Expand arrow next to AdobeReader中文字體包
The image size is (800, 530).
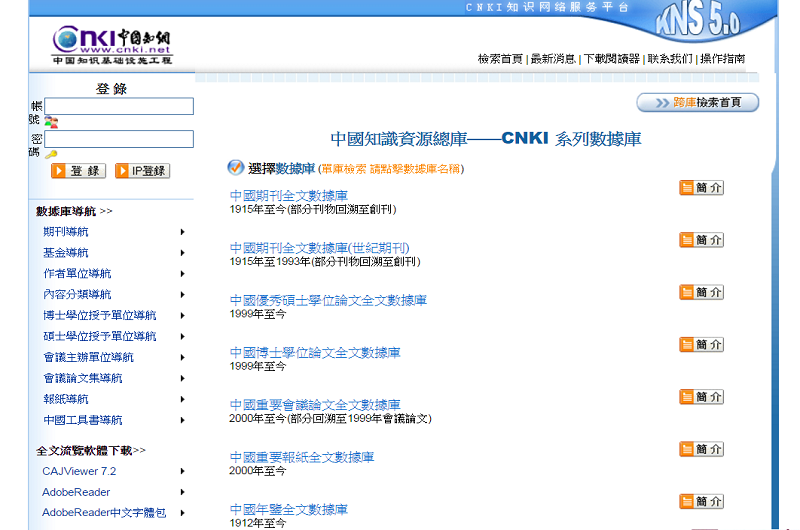pyautogui.click(x=182, y=513)
